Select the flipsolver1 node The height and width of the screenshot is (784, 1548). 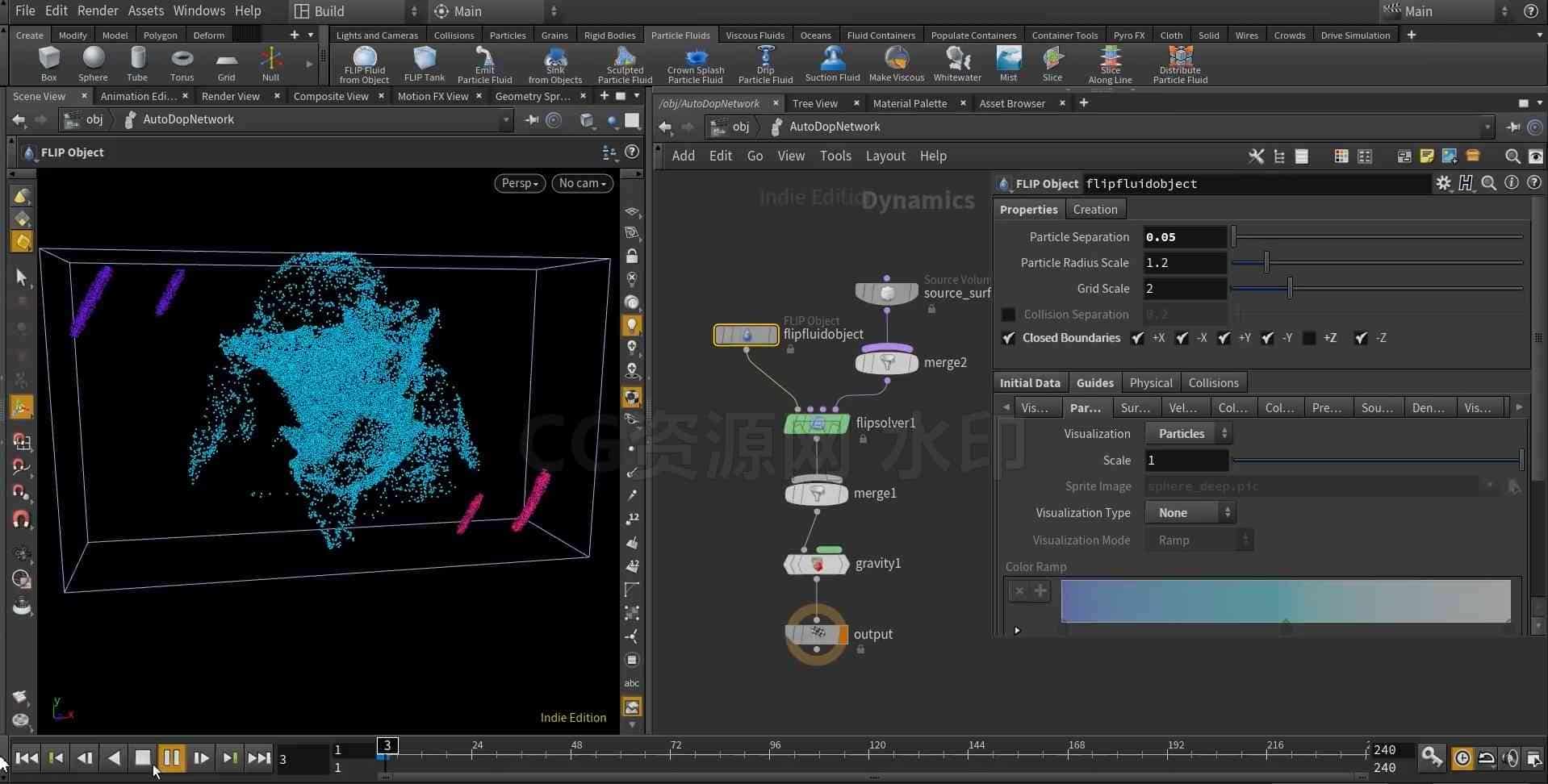(x=816, y=423)
